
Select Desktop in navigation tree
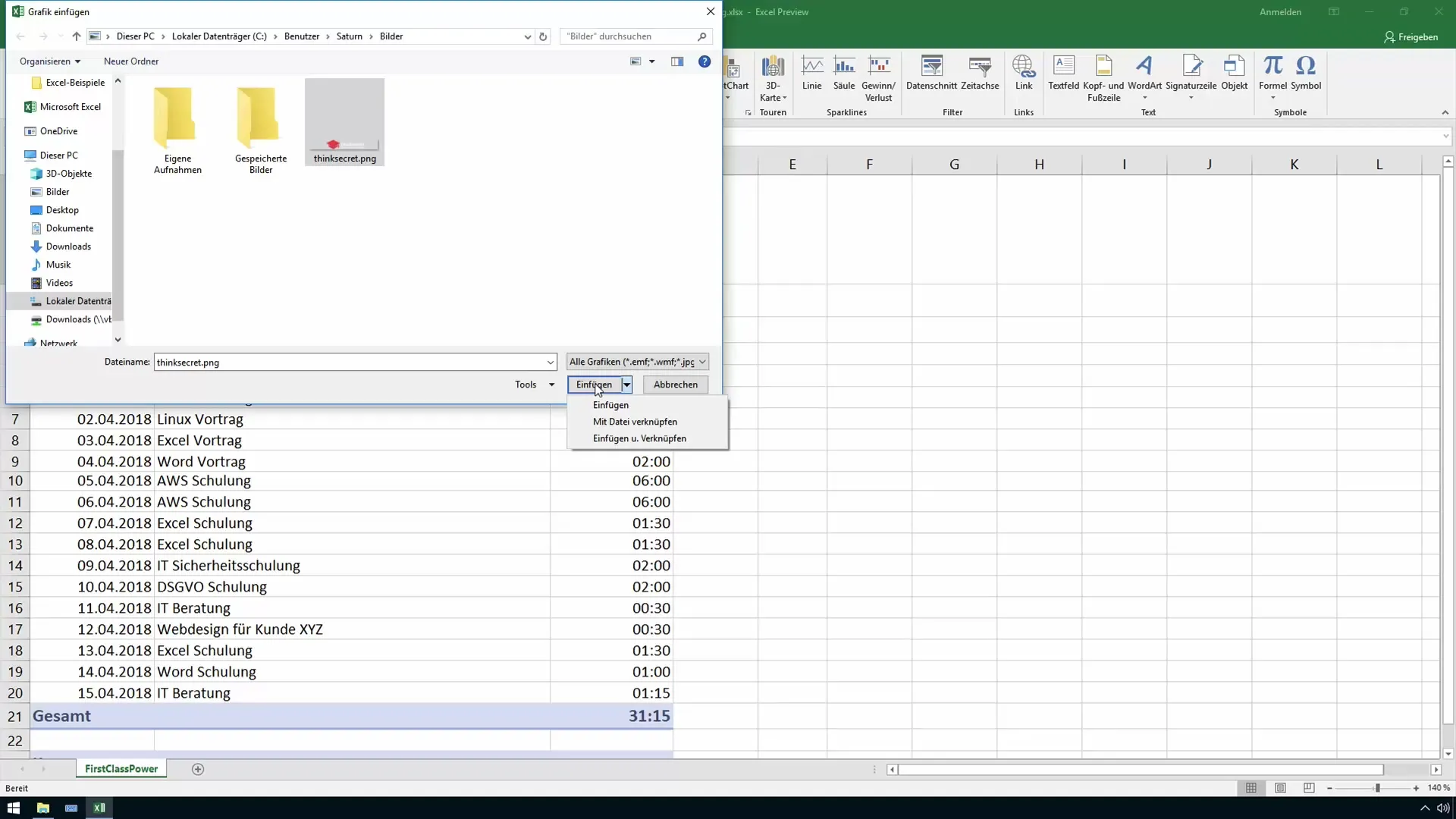point(62,210)
